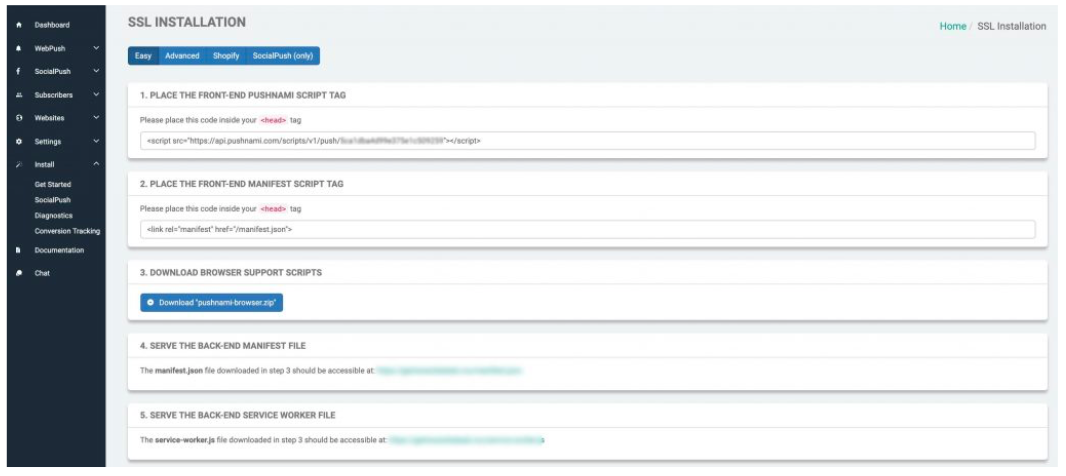This screenshot has width=1066, height=476.
Task: Click the WebPush bell icon
Action: 19,48
